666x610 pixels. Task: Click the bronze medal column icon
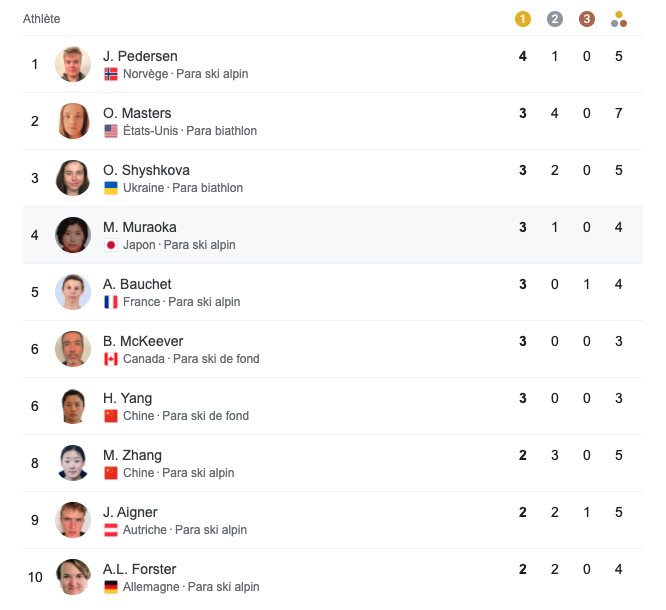click(587, 19)
